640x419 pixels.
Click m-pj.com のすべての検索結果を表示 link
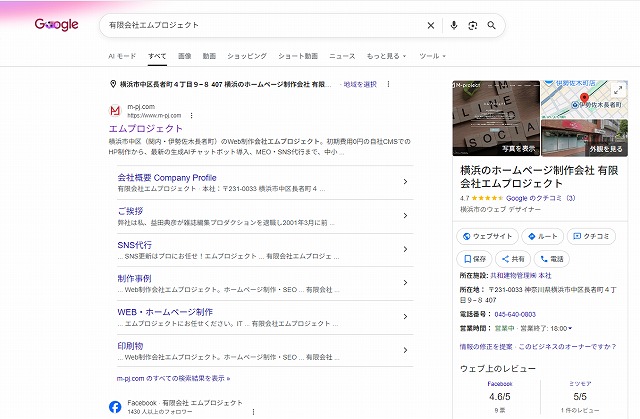173,378
